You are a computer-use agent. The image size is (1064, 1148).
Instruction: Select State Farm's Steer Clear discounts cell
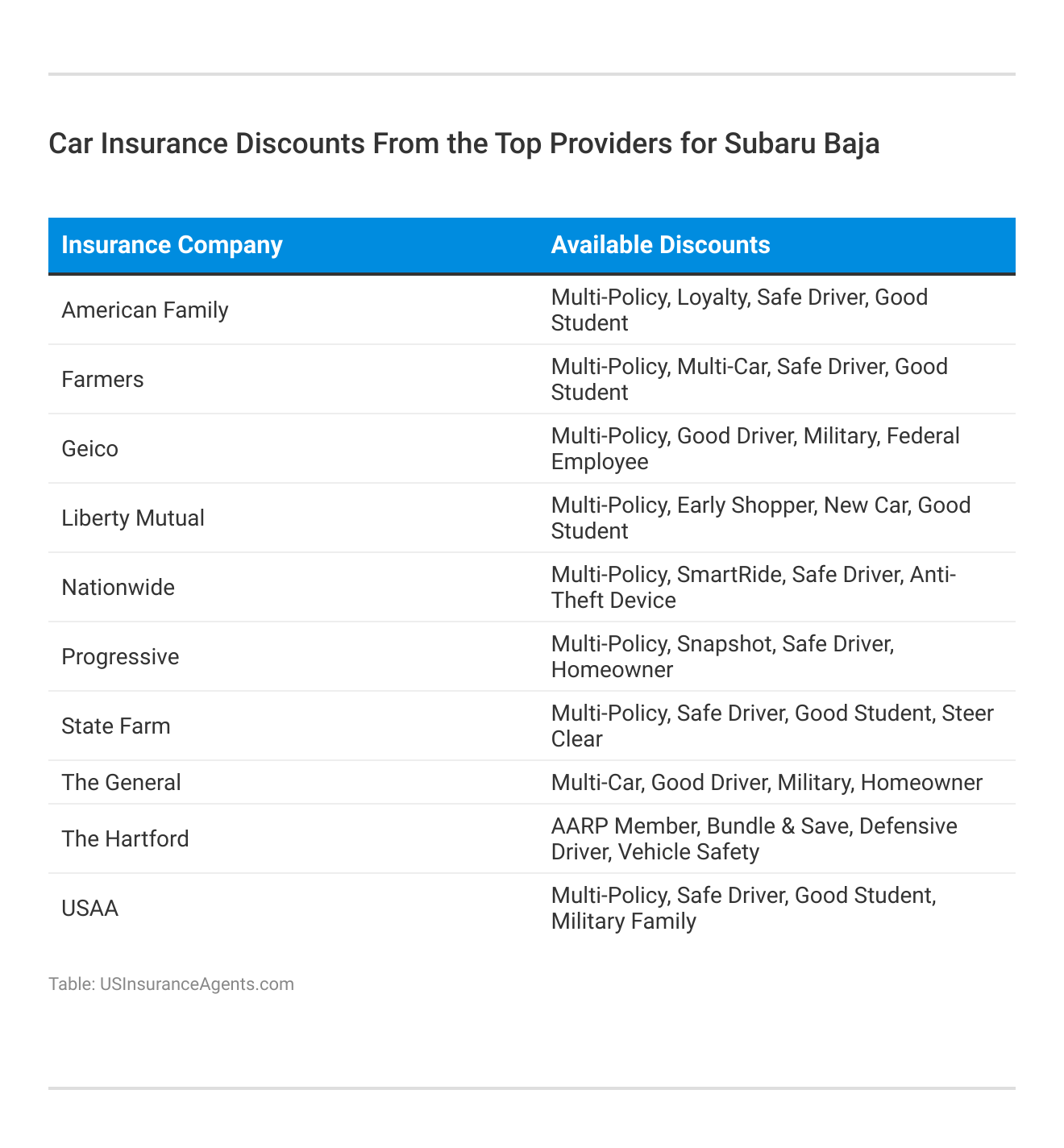771,726
